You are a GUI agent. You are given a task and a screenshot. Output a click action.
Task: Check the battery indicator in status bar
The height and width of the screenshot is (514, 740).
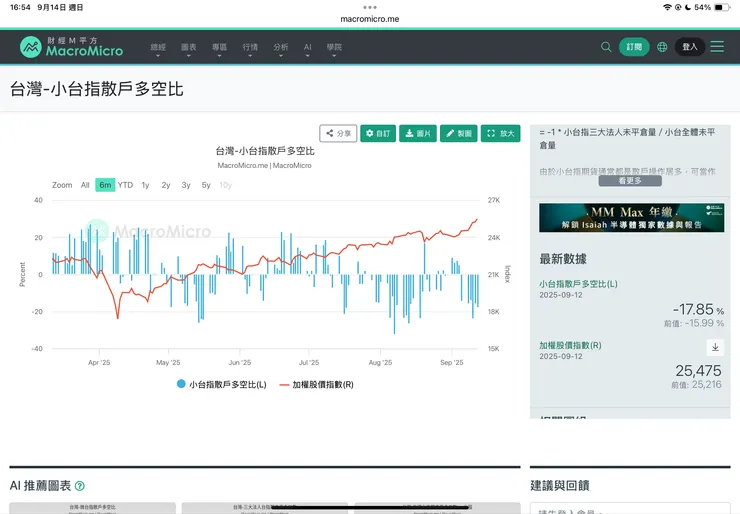[722, 7]
